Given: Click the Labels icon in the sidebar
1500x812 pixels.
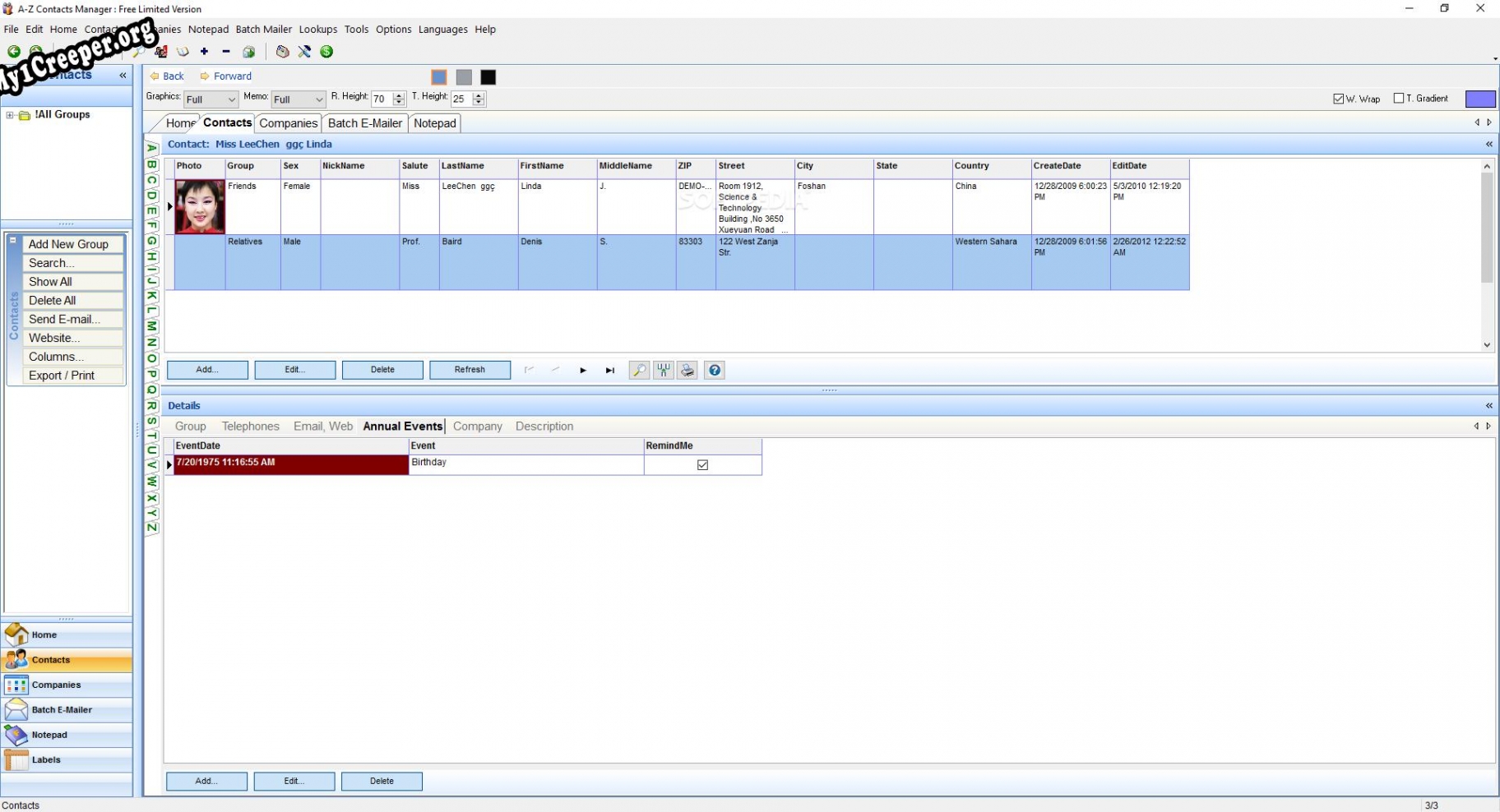Looking at the screenshot, I should [16, 760].
